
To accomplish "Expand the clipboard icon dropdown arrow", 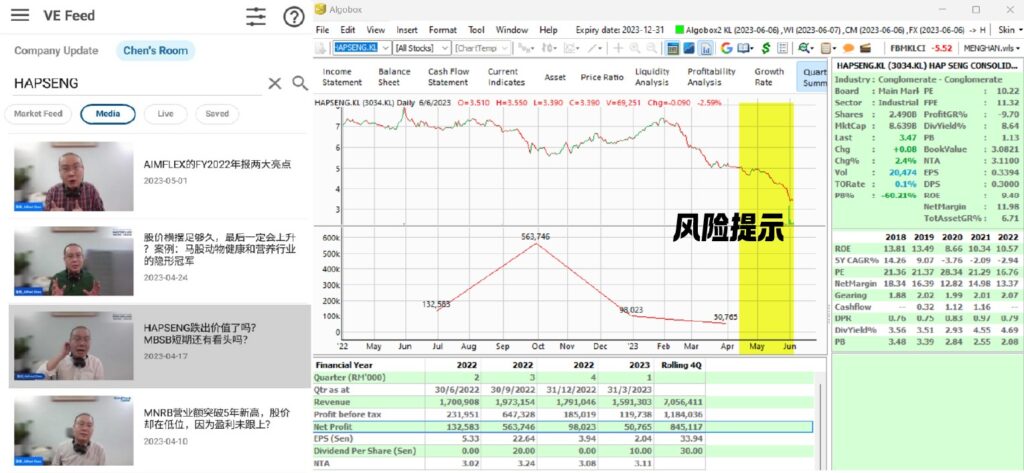I will pos(834,48).
